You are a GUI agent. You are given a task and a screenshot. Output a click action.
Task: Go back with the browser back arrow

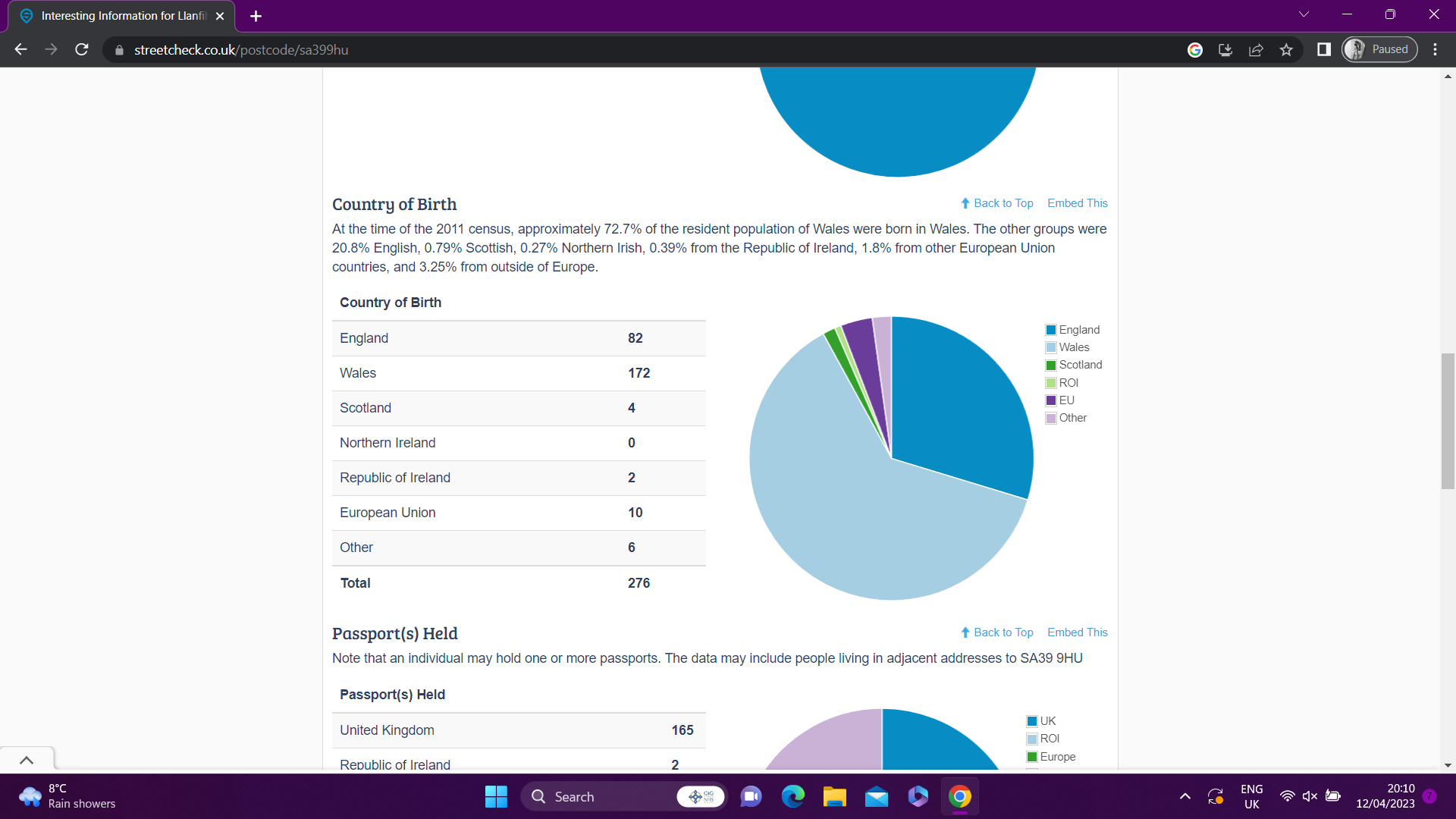[x=20, y=50]
